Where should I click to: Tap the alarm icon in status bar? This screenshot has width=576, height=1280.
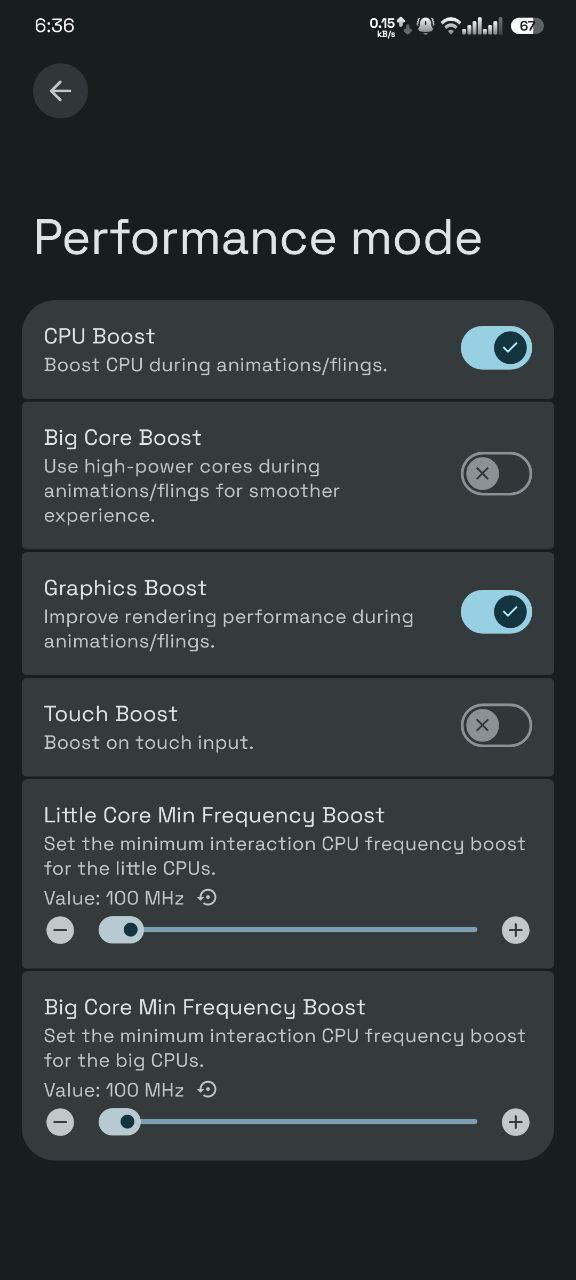pos(426,26)
